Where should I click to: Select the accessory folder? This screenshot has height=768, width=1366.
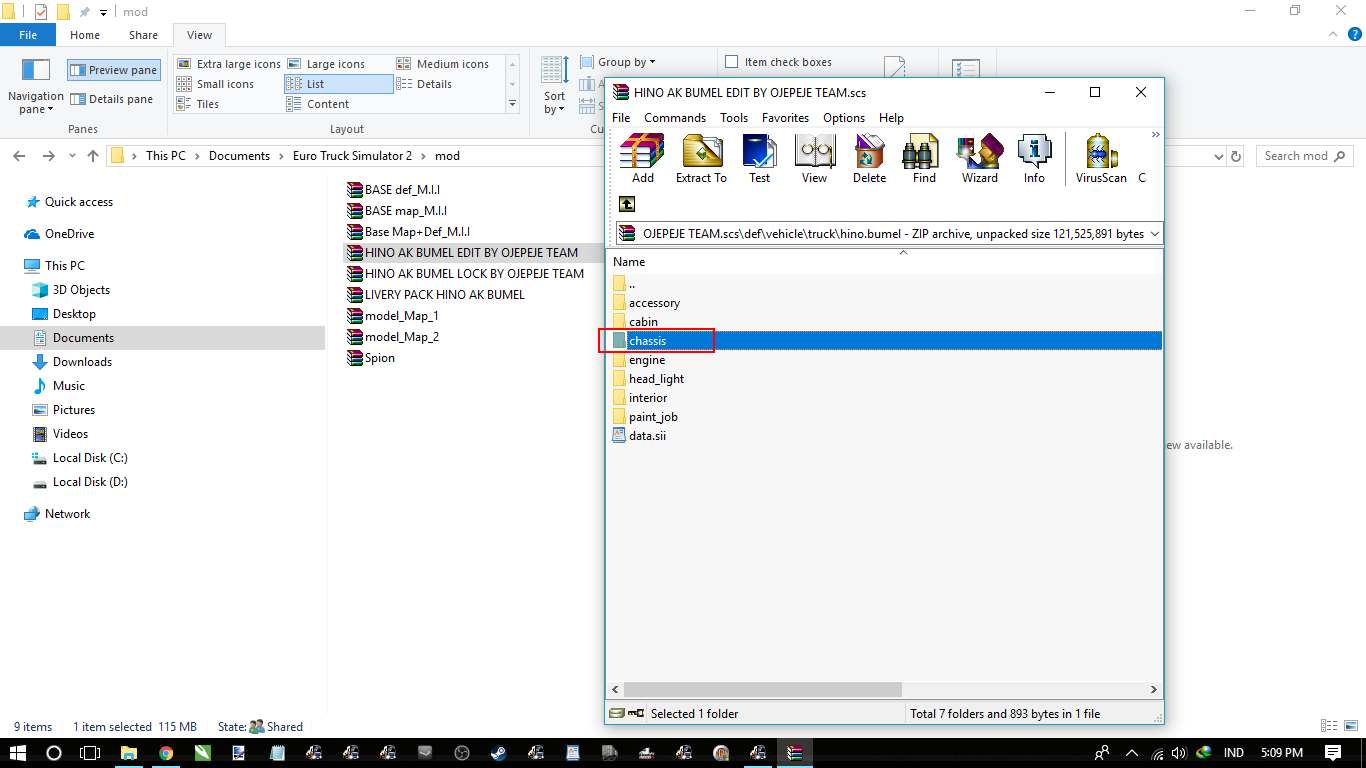(x=654, y=303)
